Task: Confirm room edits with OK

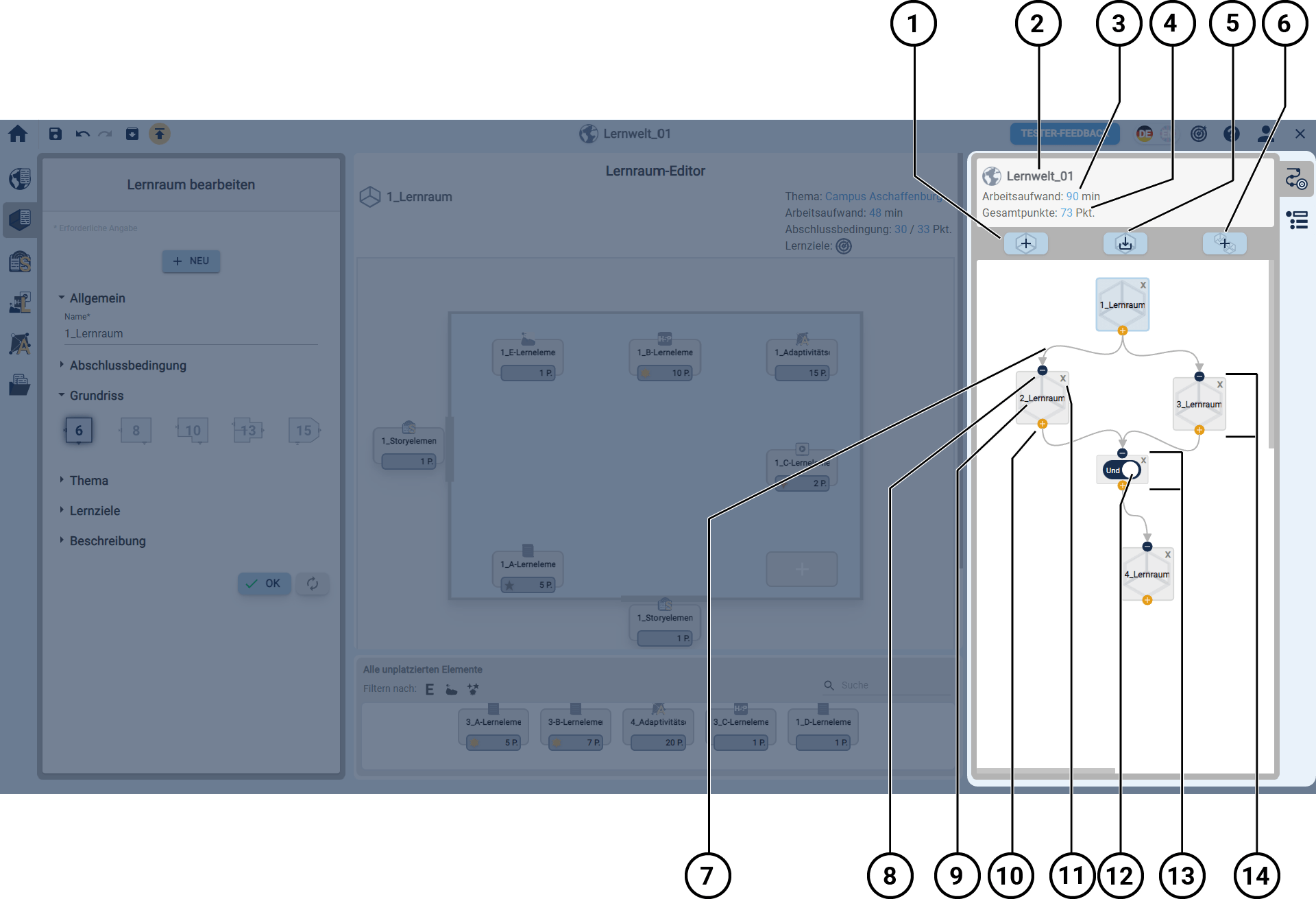Action: pyautogui.click(x=264, y=584)
